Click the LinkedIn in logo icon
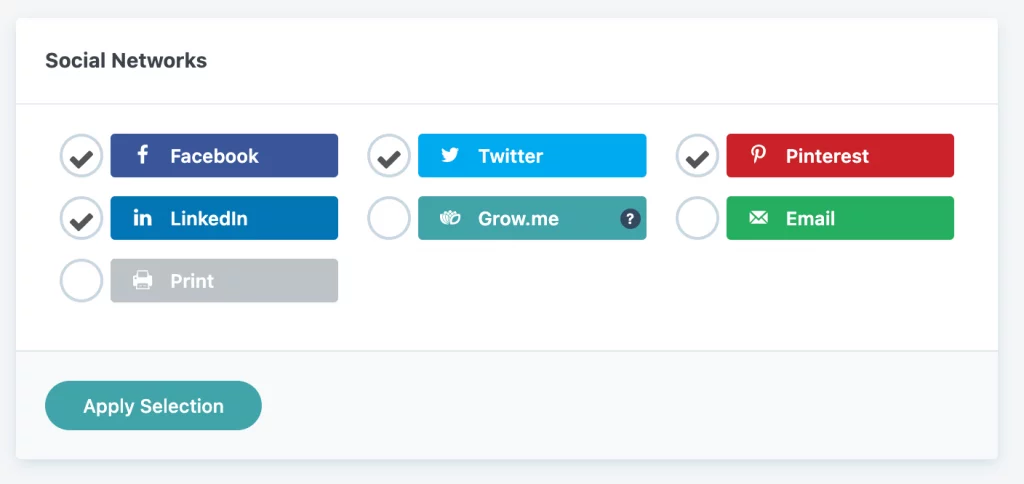 click(x=142, y=218)
